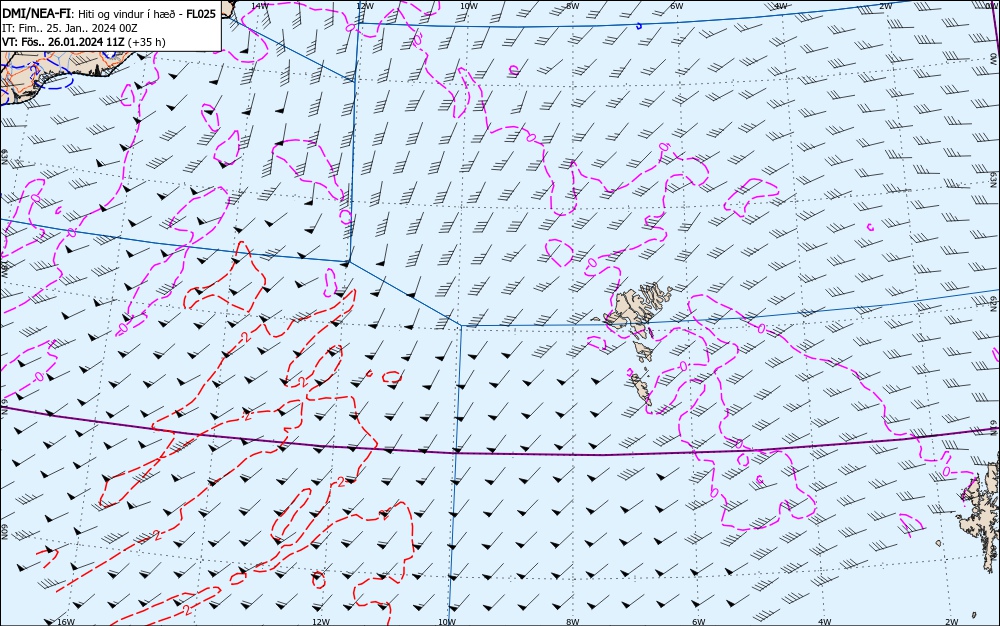This screenshot has height=626, width=1000.
Task: Click the 12W longitude label on bottom edge
Action: pos(321,622)
